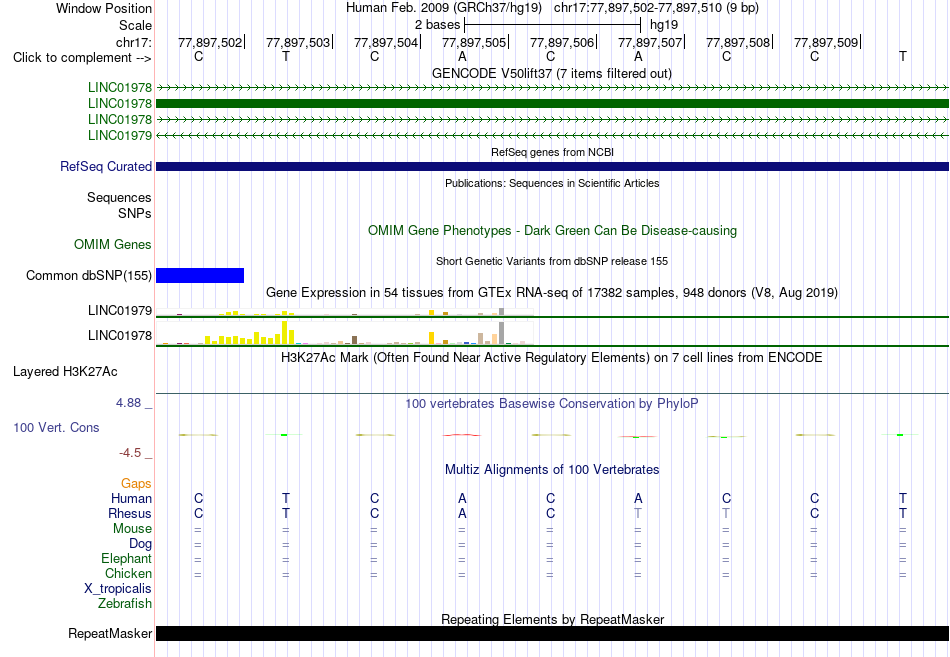Open Multiz Alignments of 100 Vertebrates title
This screenshot has height=657, width=950.
[552, 470]
